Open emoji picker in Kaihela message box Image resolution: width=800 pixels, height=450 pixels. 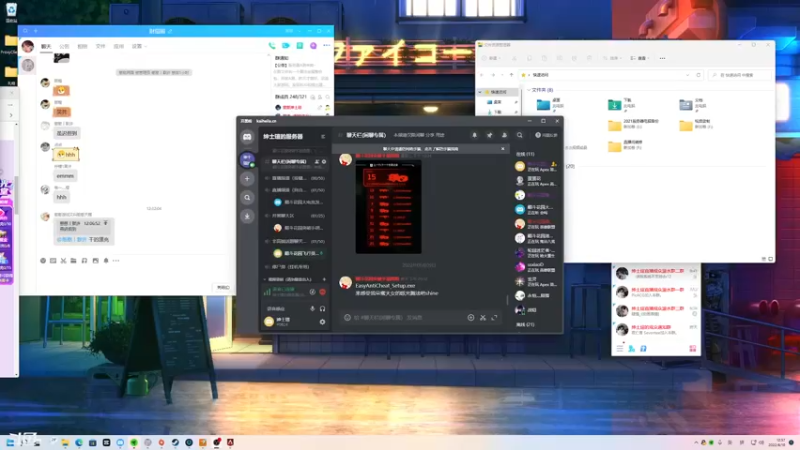[347, 317]
